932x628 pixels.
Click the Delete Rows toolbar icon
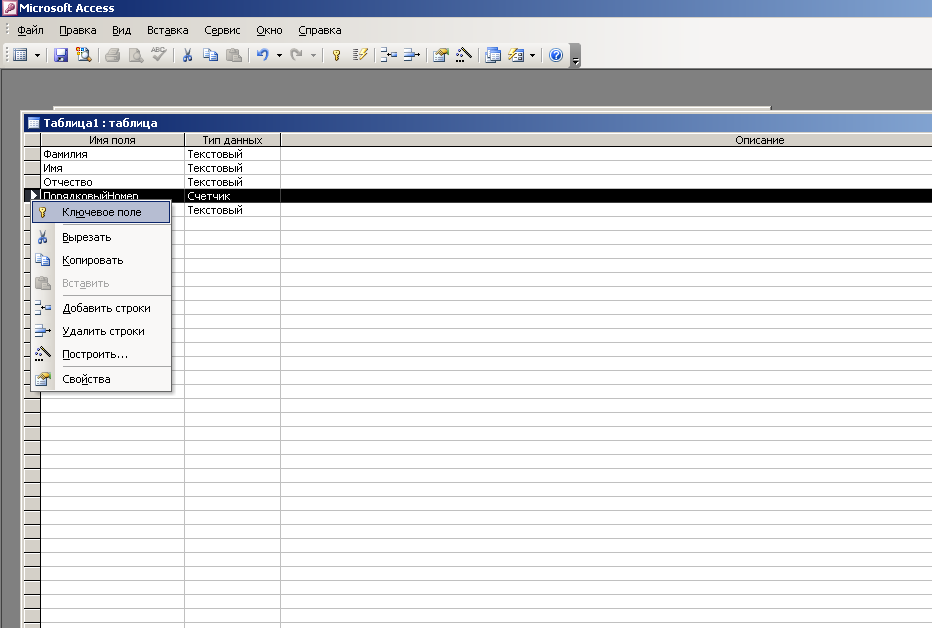pos(412,55)
